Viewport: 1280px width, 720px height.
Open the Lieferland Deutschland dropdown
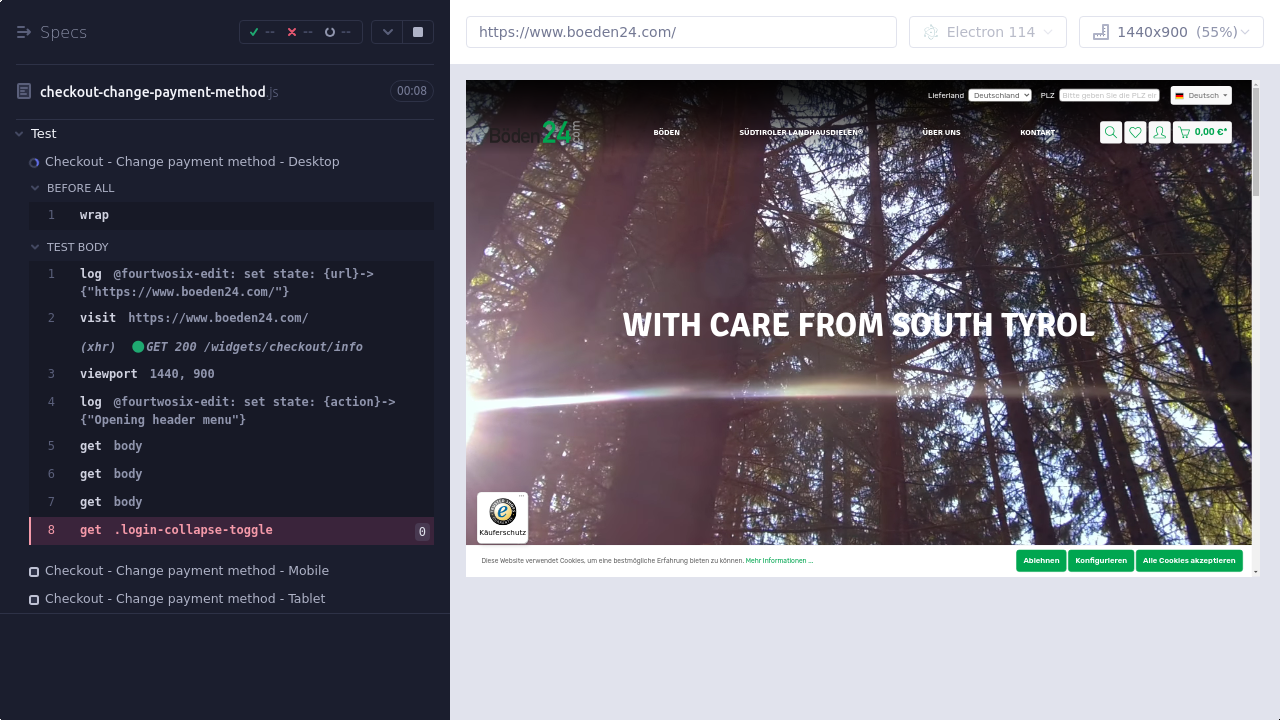pos(999,95)
